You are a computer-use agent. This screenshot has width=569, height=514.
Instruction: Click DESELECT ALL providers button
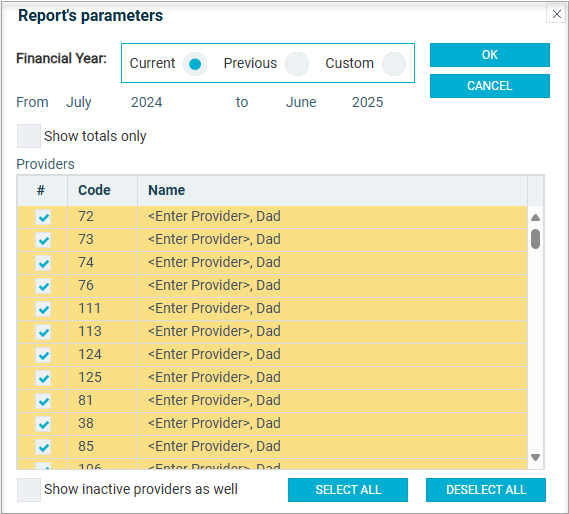click(x=486, y=490)
